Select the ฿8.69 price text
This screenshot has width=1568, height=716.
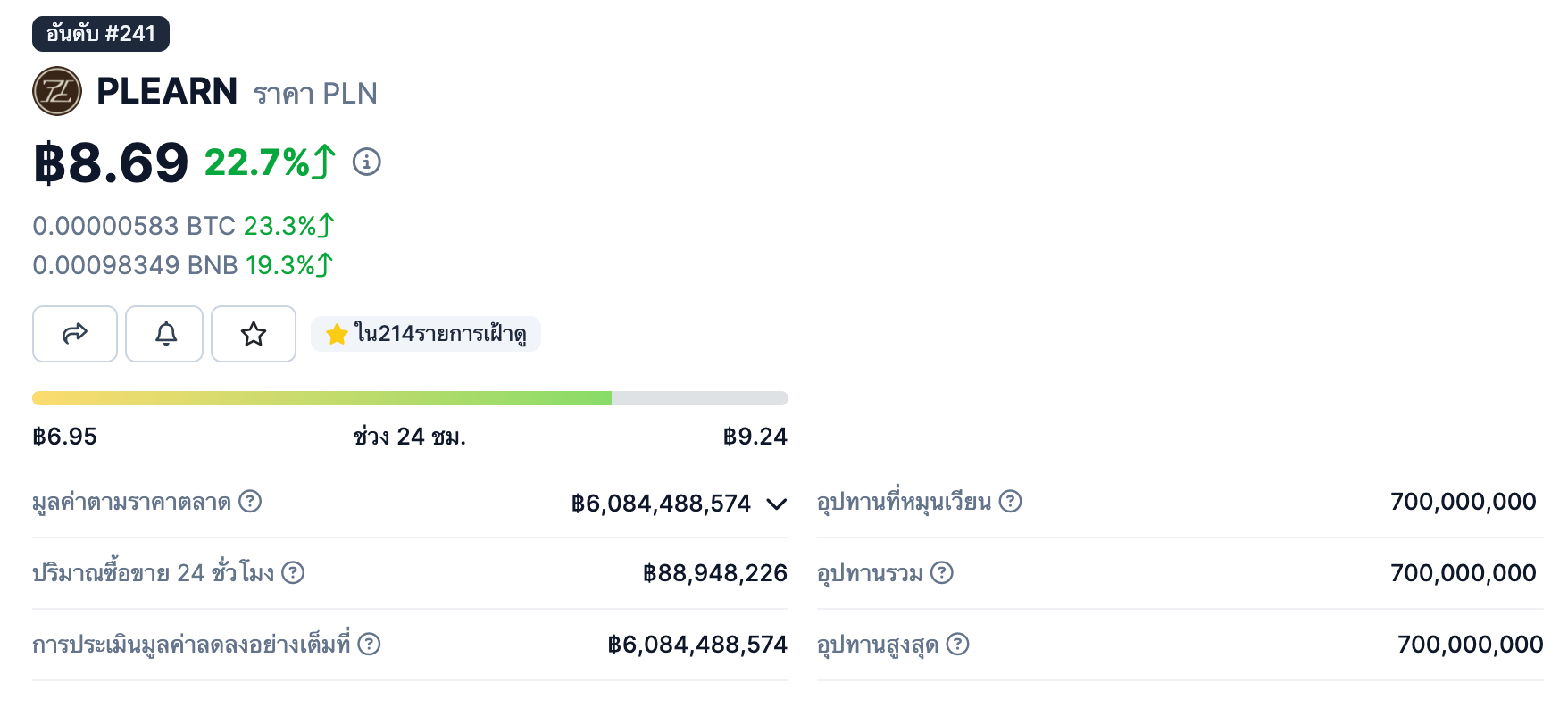point(110,163)
